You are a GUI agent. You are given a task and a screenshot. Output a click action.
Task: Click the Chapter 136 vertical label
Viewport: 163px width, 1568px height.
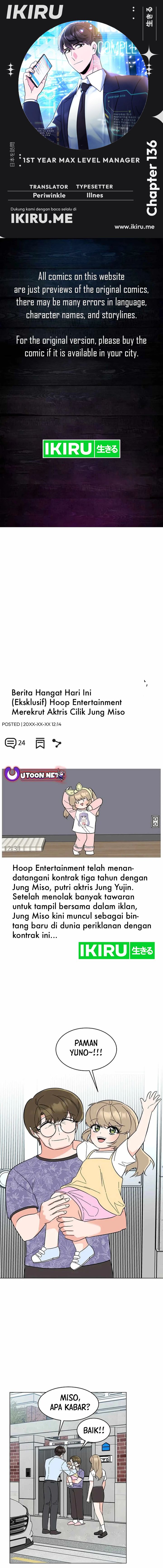click(x=151, y=178)
